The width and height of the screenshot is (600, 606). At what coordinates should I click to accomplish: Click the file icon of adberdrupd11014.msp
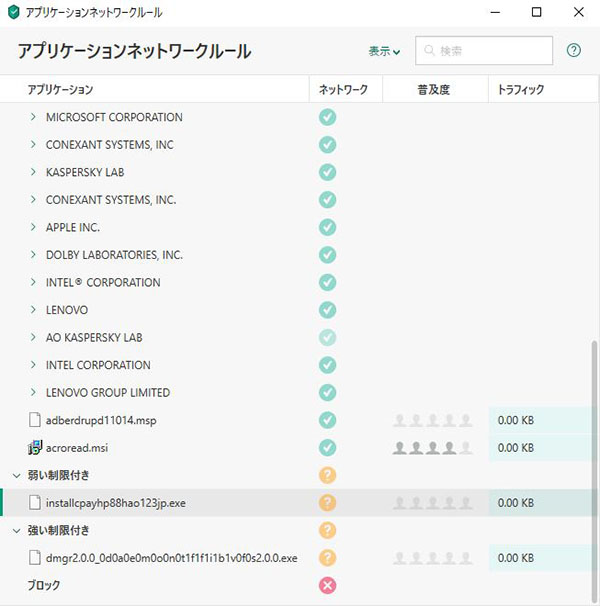click(35, 420)
